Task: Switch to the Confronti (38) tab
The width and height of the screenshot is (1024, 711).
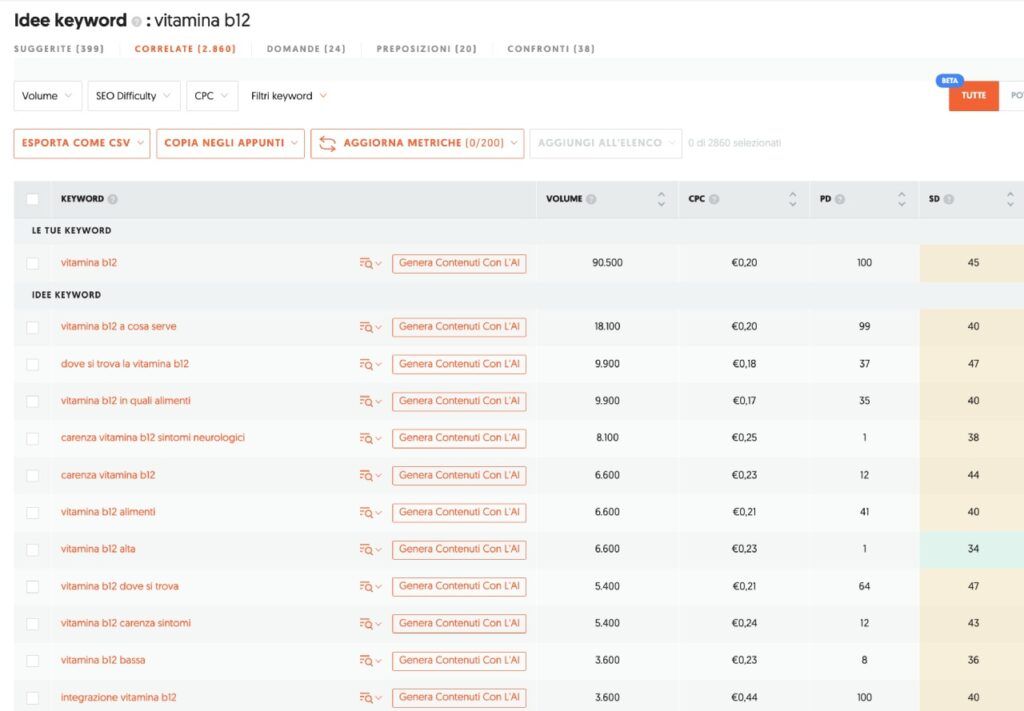Action: [x=551, y=49]
